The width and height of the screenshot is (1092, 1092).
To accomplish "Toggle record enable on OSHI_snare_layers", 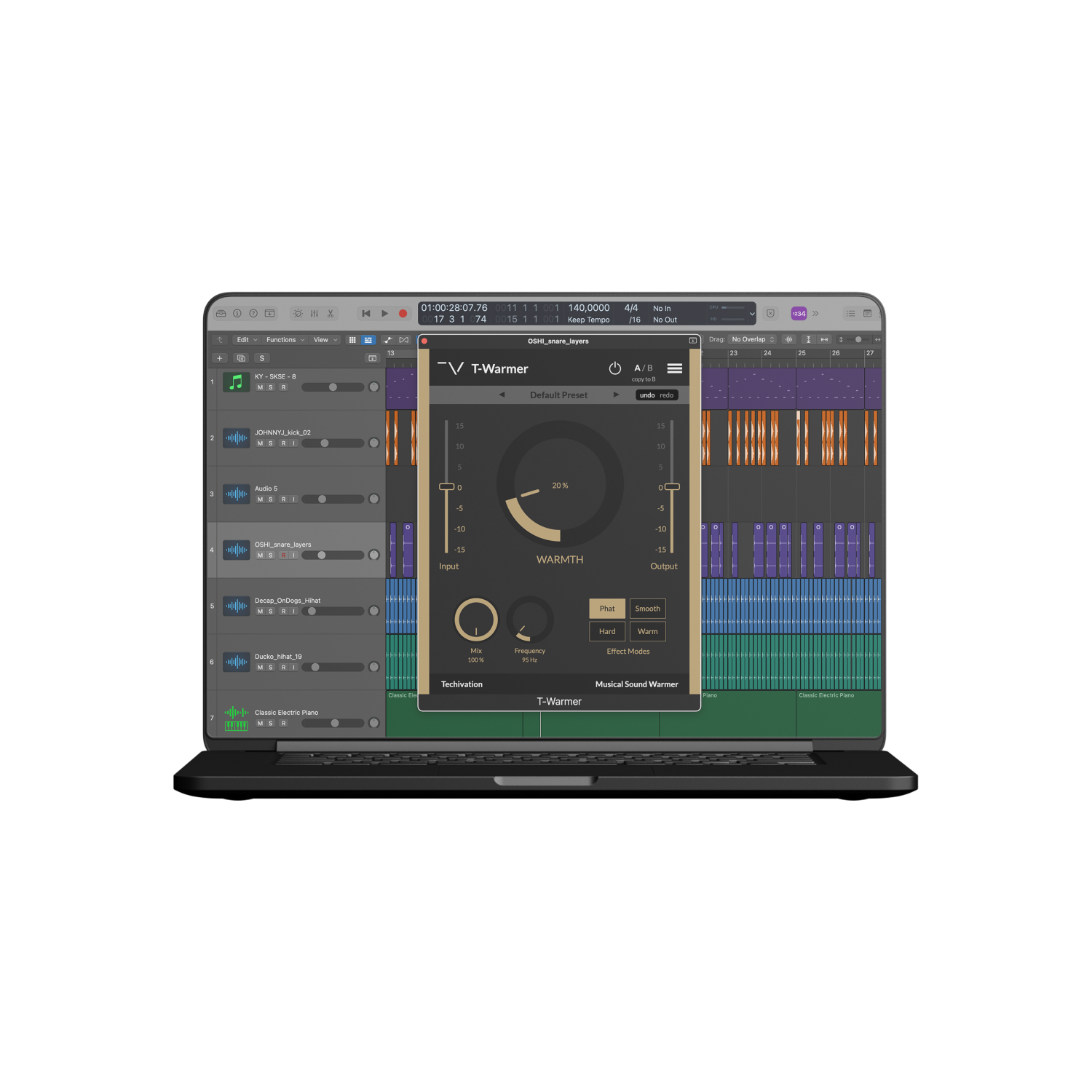I will tap(283, 555).
